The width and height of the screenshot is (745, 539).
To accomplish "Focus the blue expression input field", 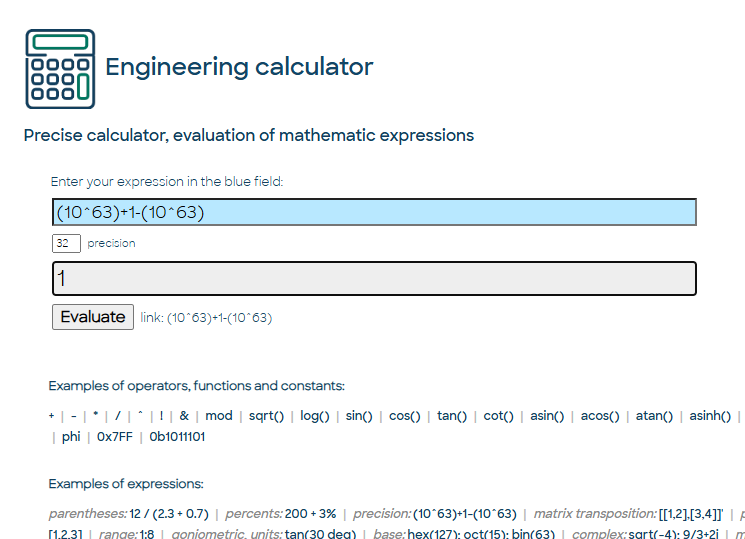I will (373, 212).
